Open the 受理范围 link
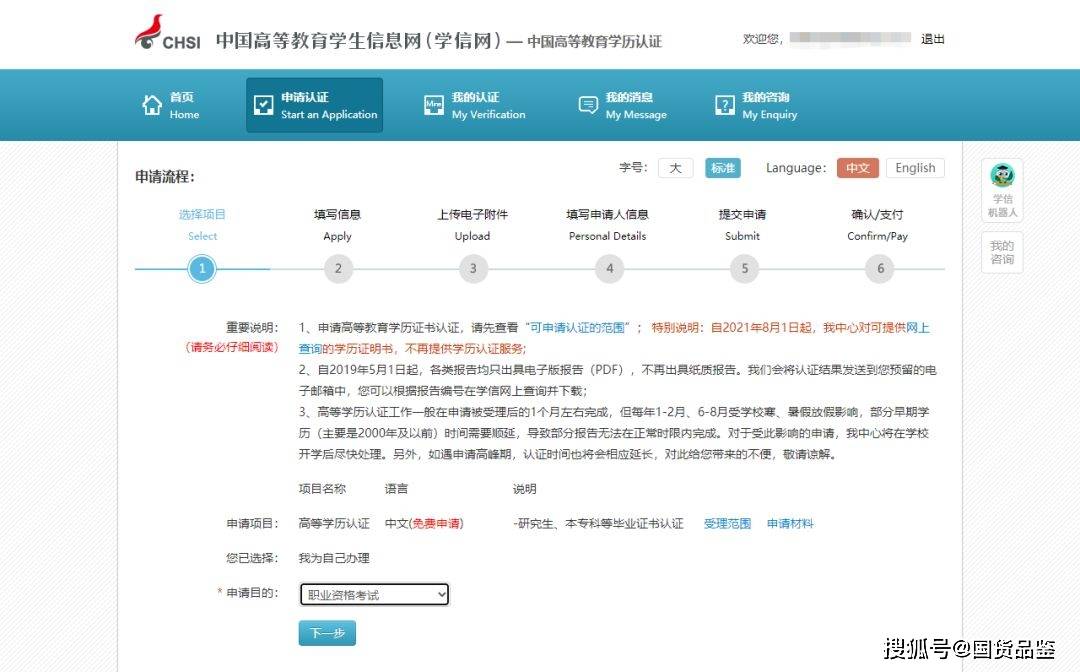The image size is (1080, 672). pos(727,523)
